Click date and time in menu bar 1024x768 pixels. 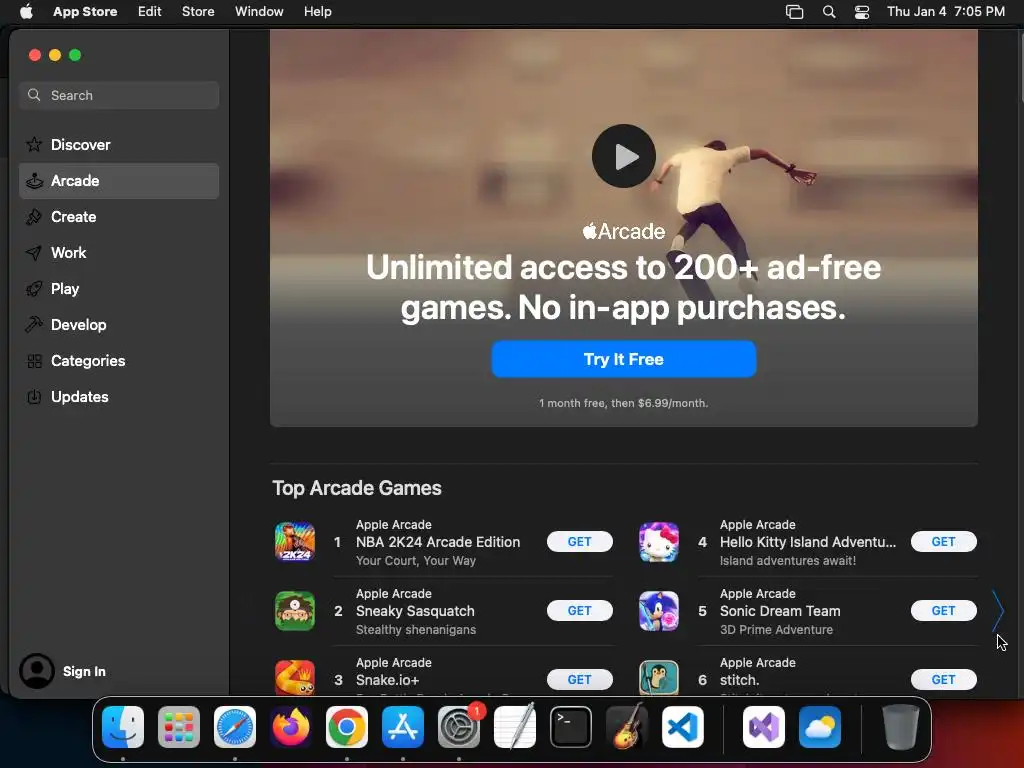pos(946,12)
